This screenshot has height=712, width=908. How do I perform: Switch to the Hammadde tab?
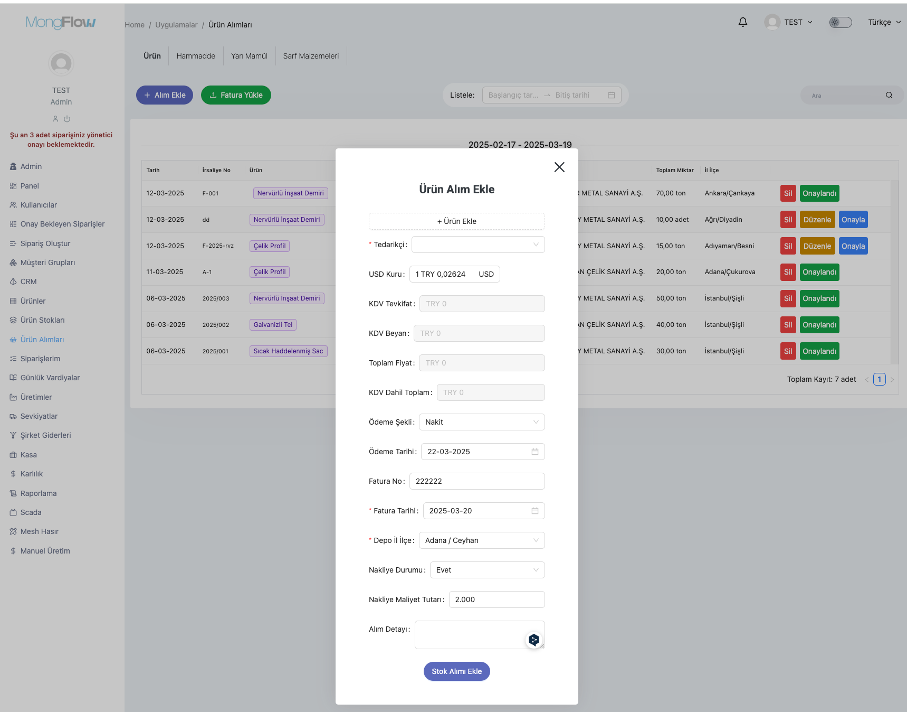pyautogui.click(x=196, y=56)
